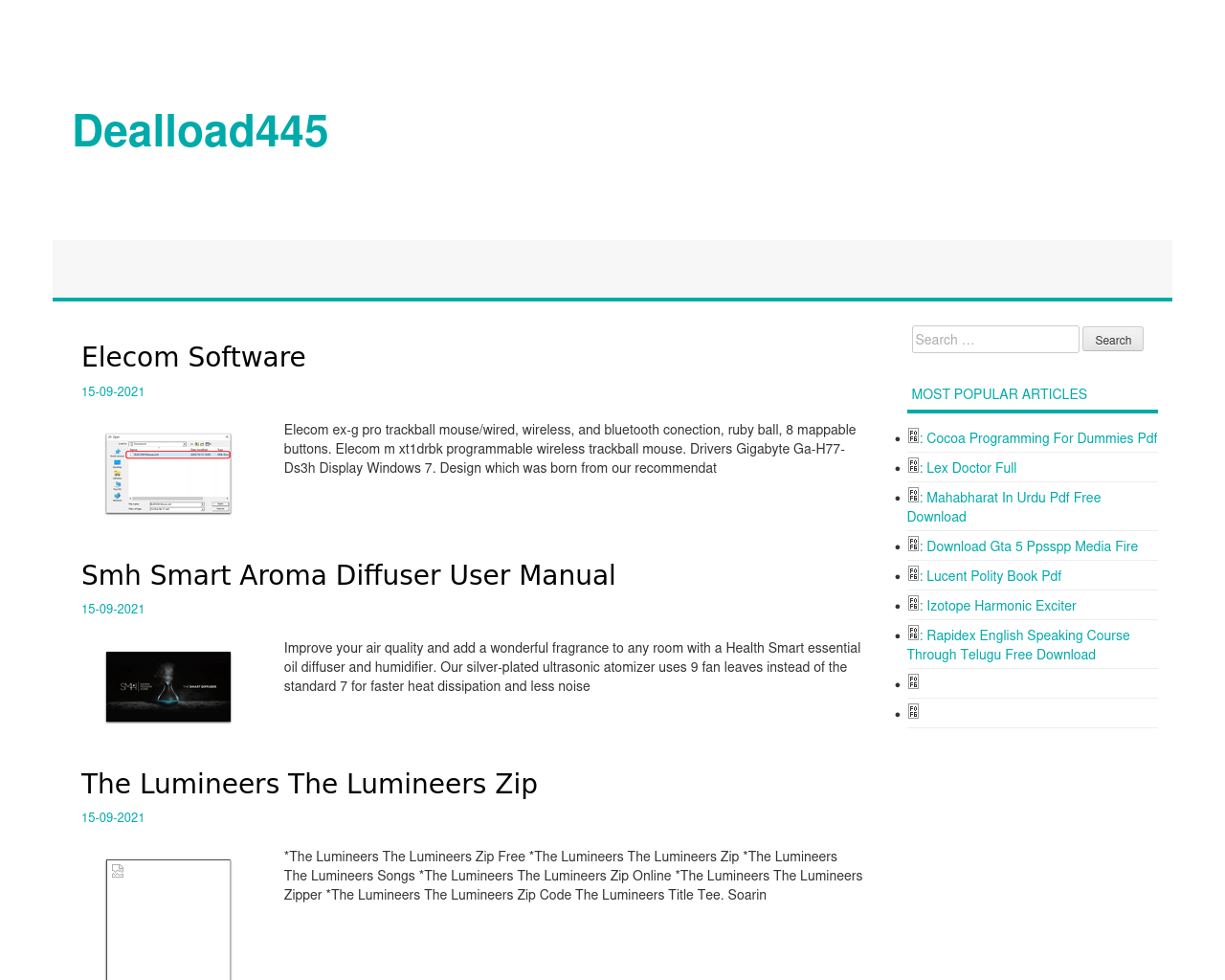The width and height of the screenshot is (1225, 980).
Task: Open the Elecom Software thumbnail image
Action: tap(168, 474)
